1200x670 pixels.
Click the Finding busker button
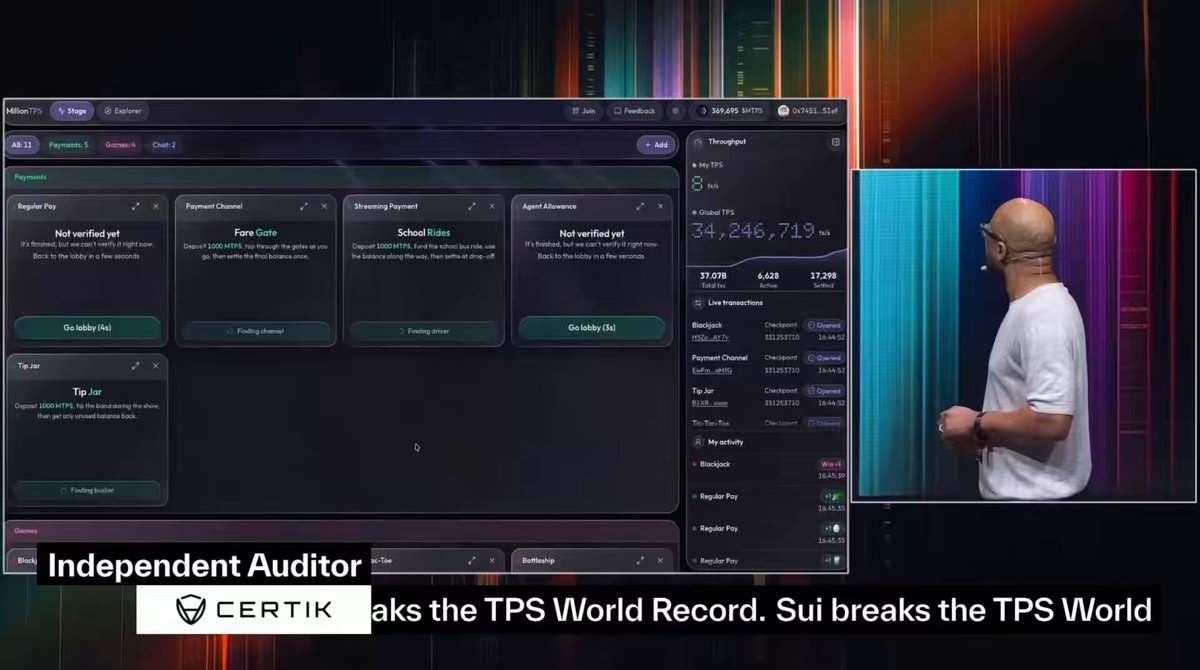[88, 490]
